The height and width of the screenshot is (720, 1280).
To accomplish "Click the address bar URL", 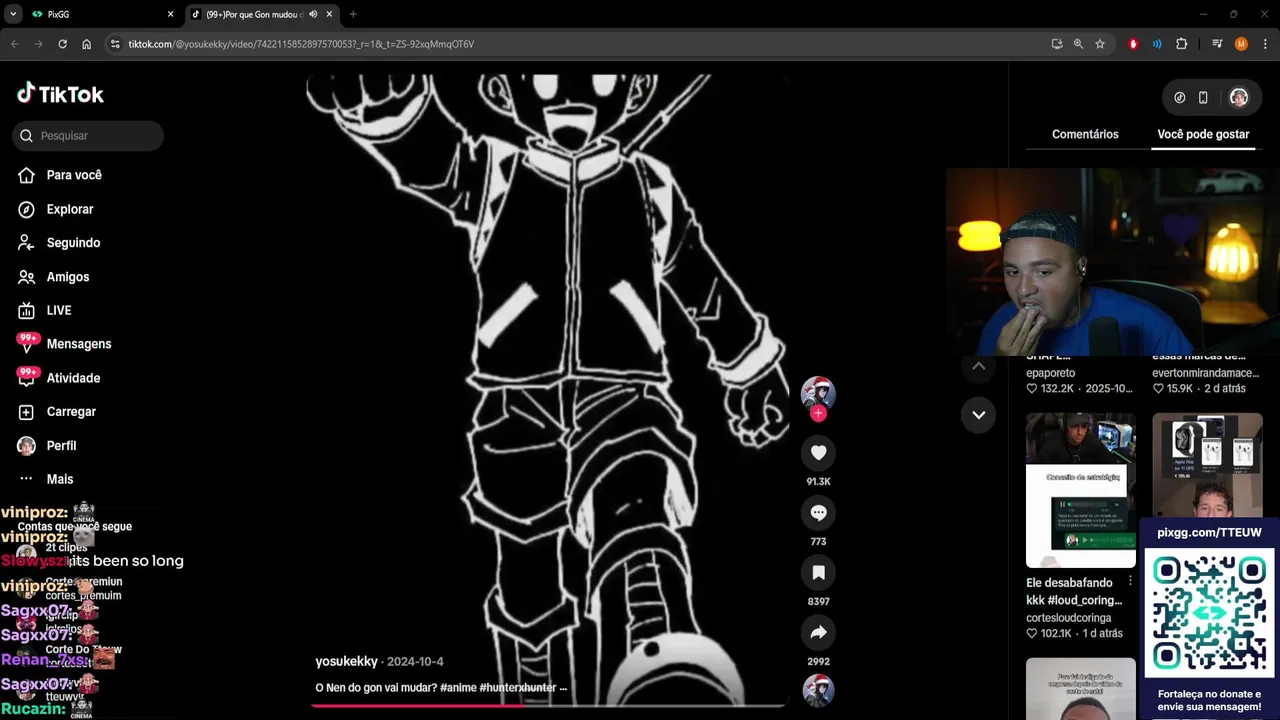I will pyautogui.click(x=301, y=44).
